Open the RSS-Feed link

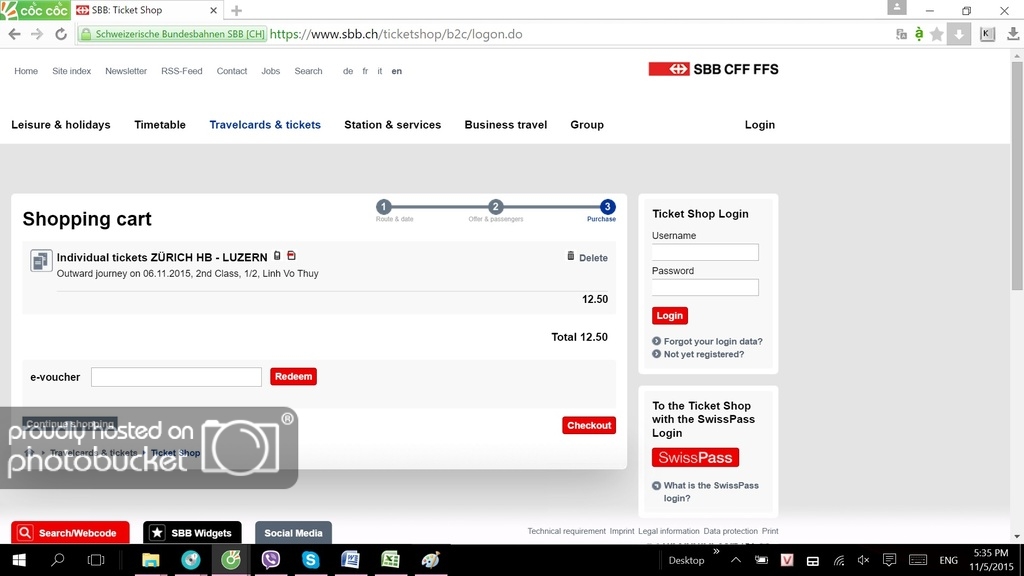click(182, 71)
